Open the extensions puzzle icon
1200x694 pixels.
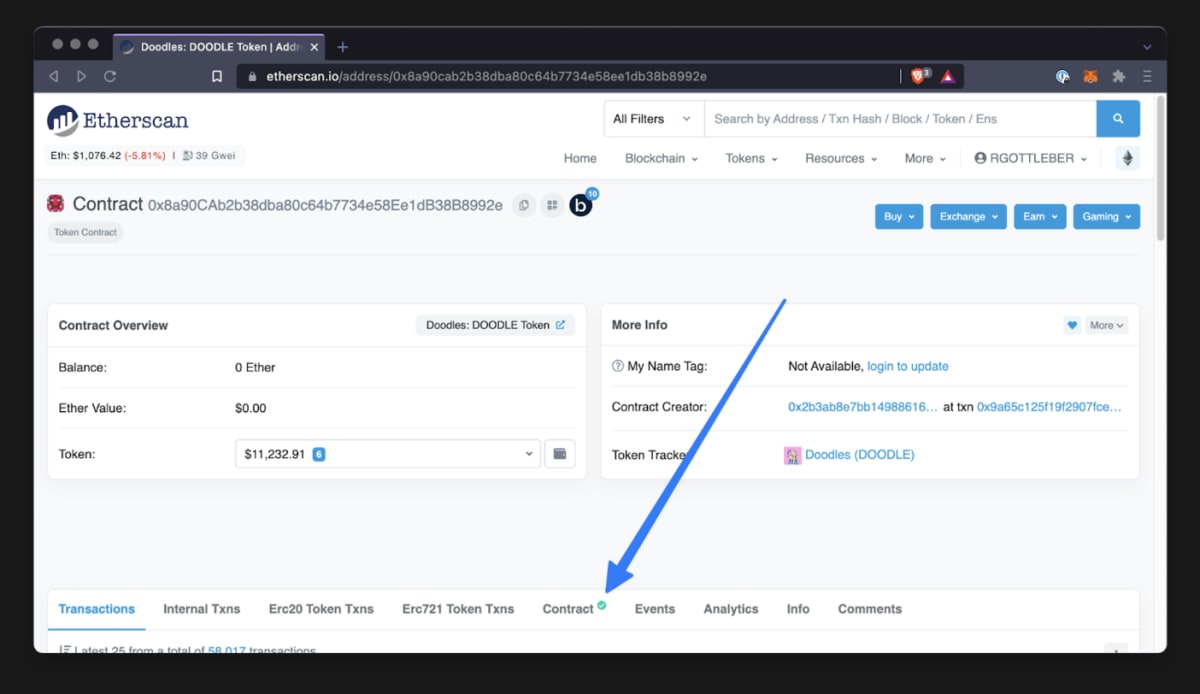pyautogui.click(x=1119, y=76)
